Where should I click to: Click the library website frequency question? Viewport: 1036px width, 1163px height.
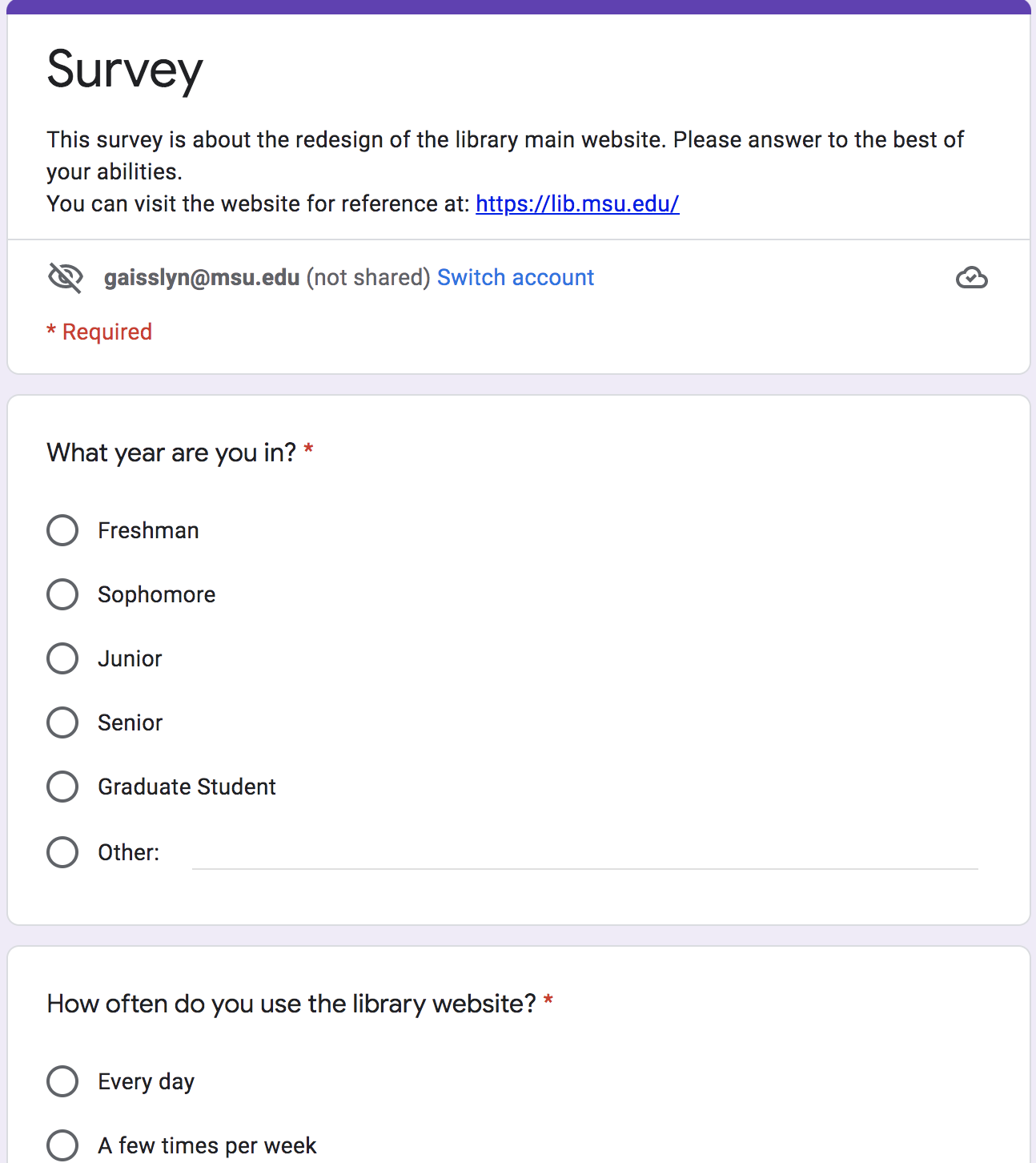[x=291, y=1004]
